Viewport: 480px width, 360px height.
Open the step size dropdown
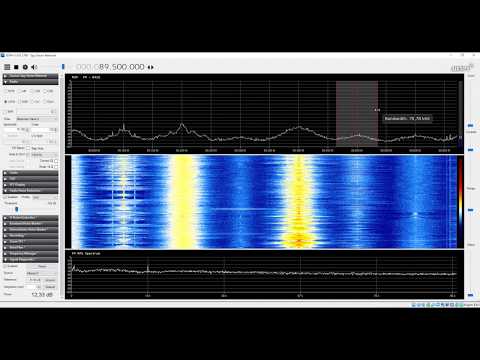point(44,155)
